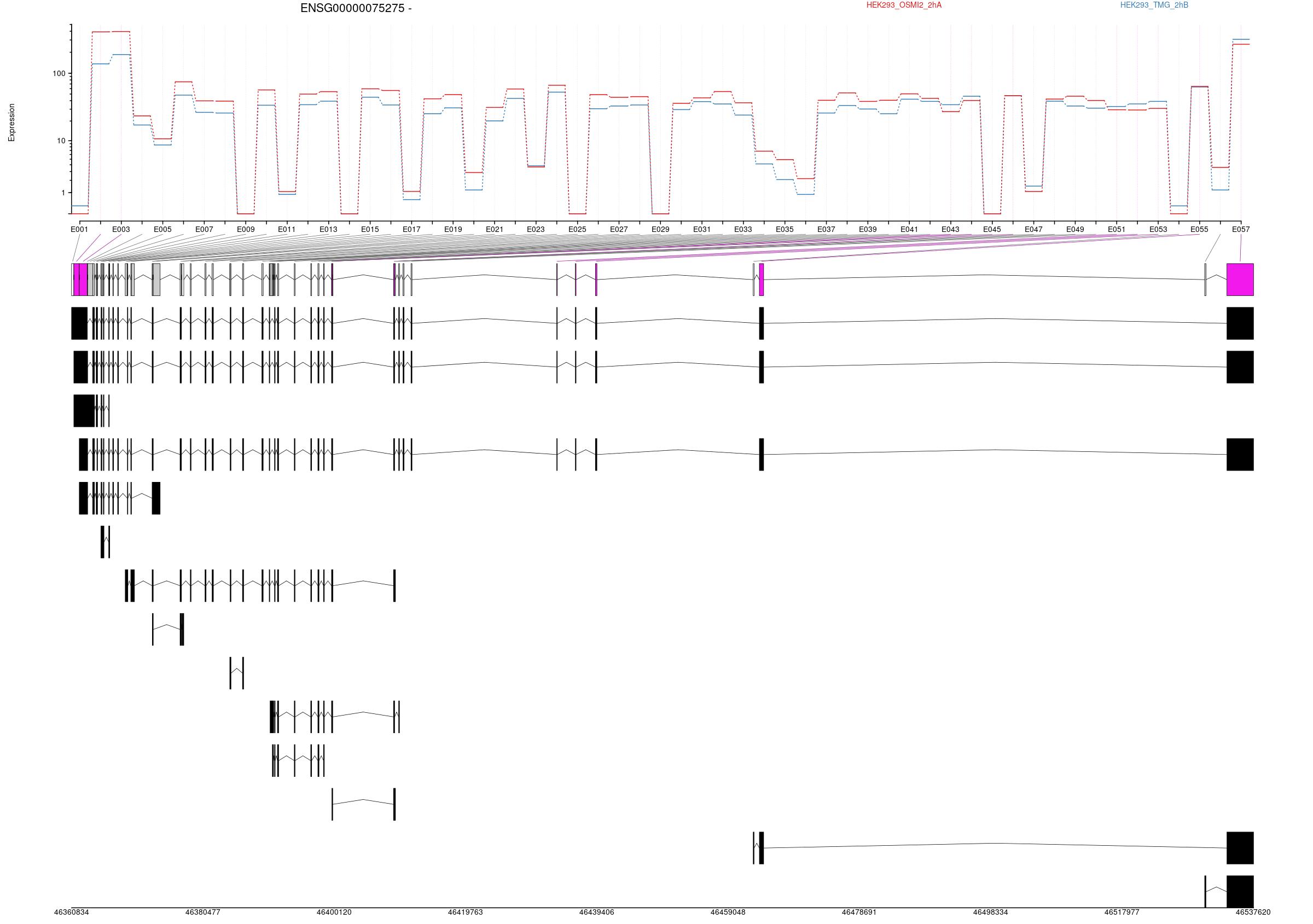Click genomic coordinate 46360834
This screenshot has width=1313, height=924.
coord(72,912)
